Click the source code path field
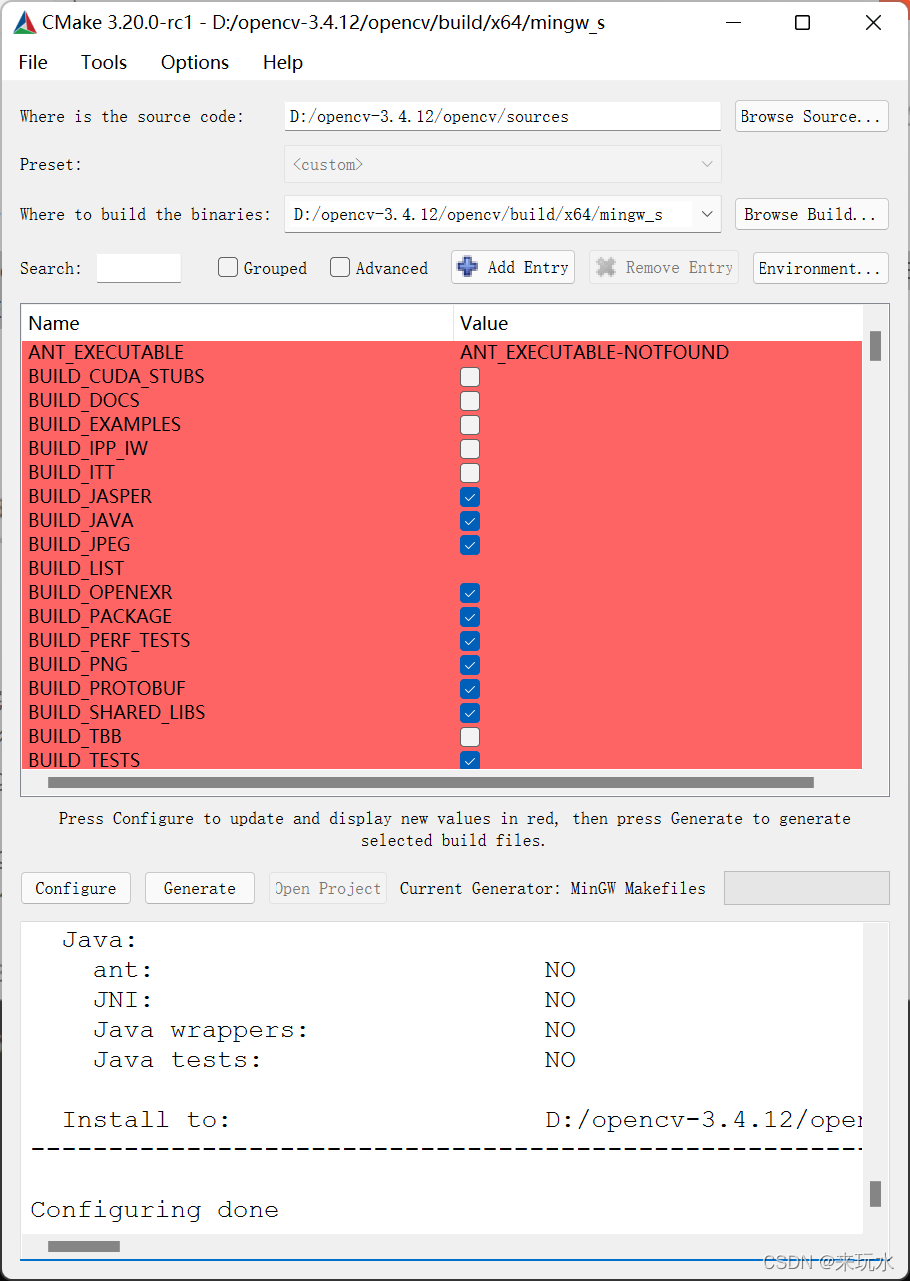Screen dimensions: 910x1281 pyautogui.click(x=502, y=116)
